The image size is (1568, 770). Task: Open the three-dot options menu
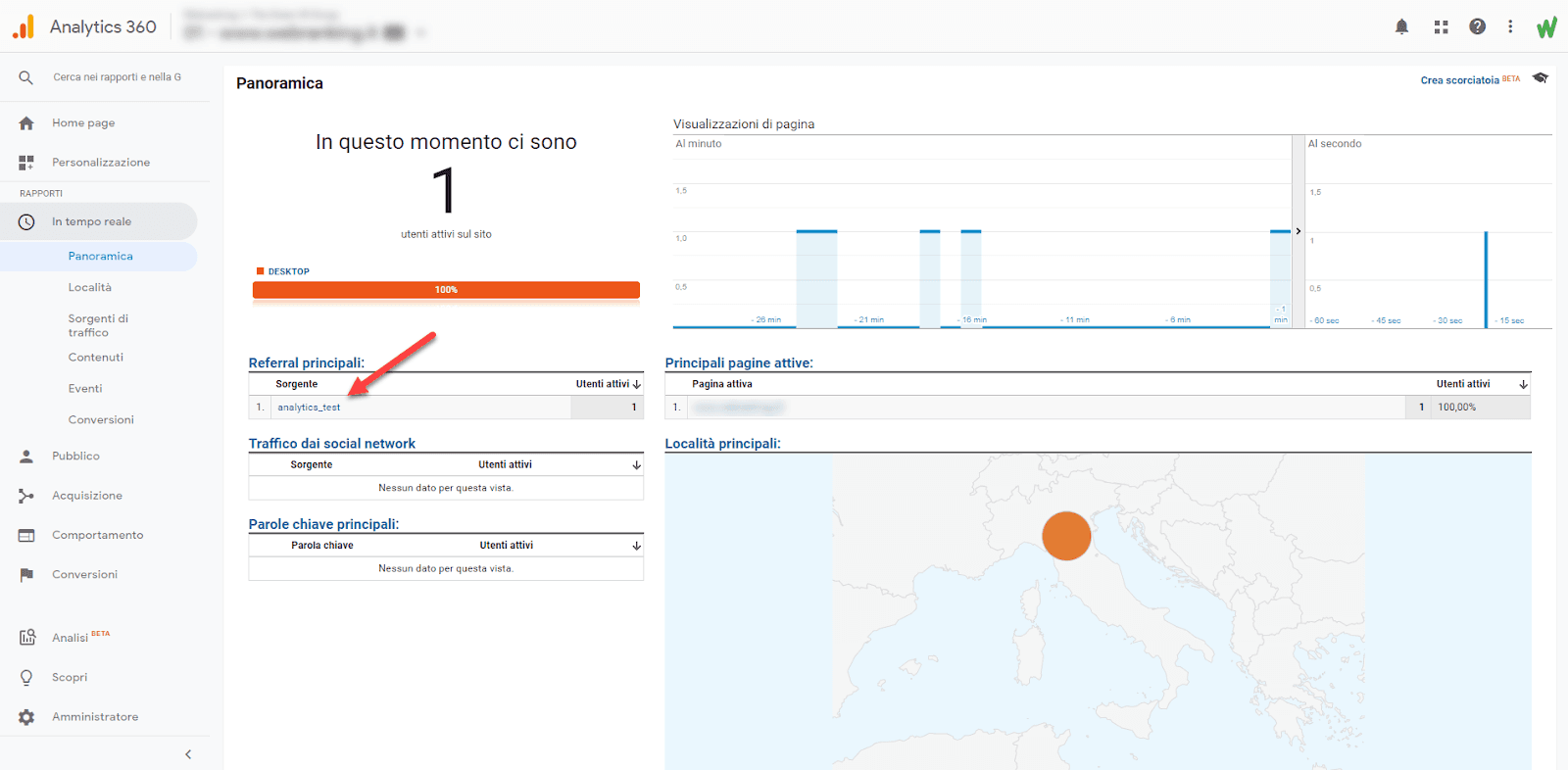(x=1510, y=26)
